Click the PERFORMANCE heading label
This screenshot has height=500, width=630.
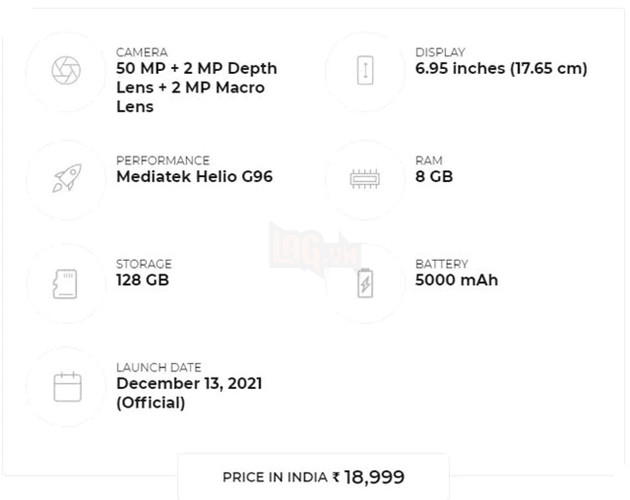click(163, 160)
